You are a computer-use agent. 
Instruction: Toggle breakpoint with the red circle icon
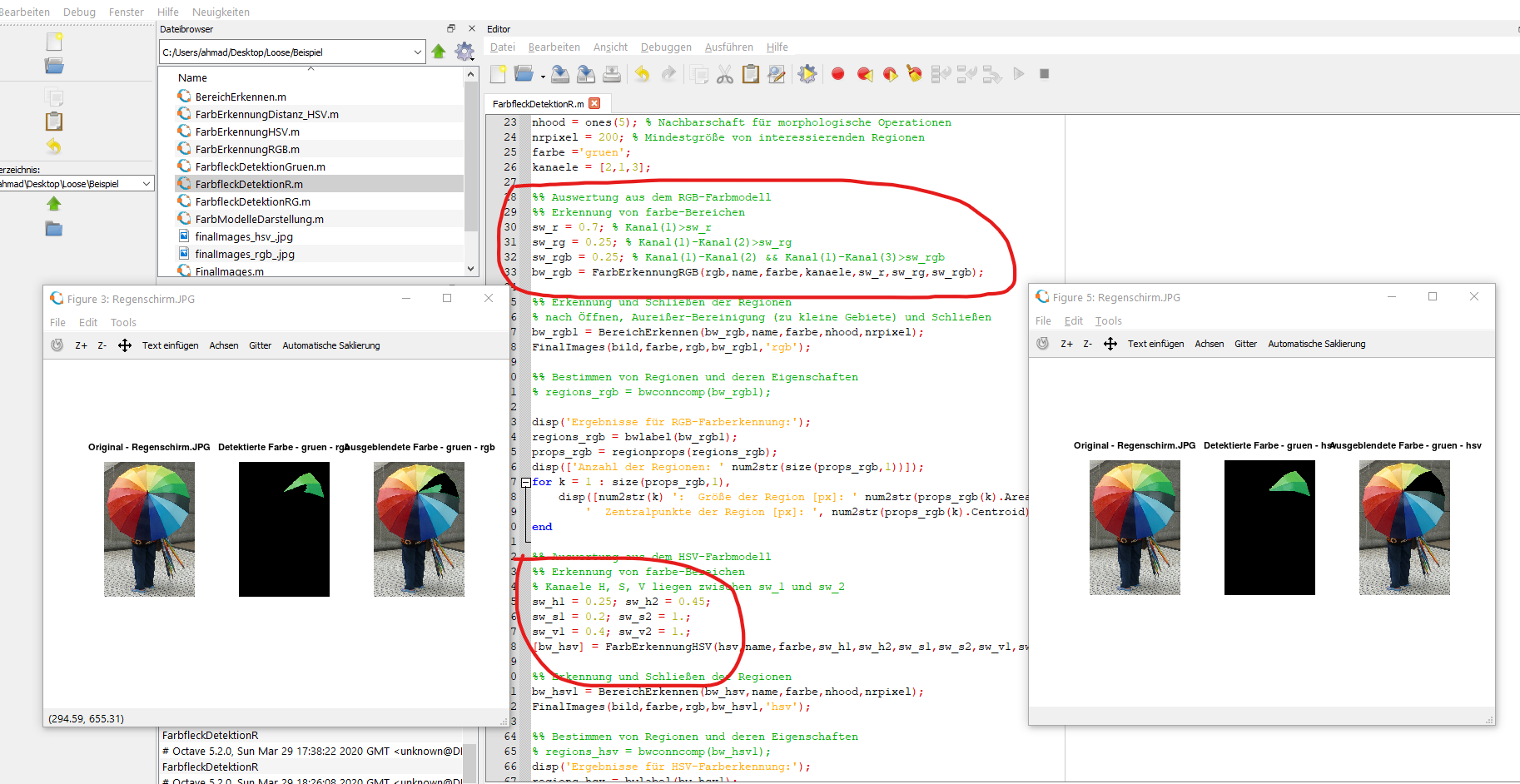[838, 74]
